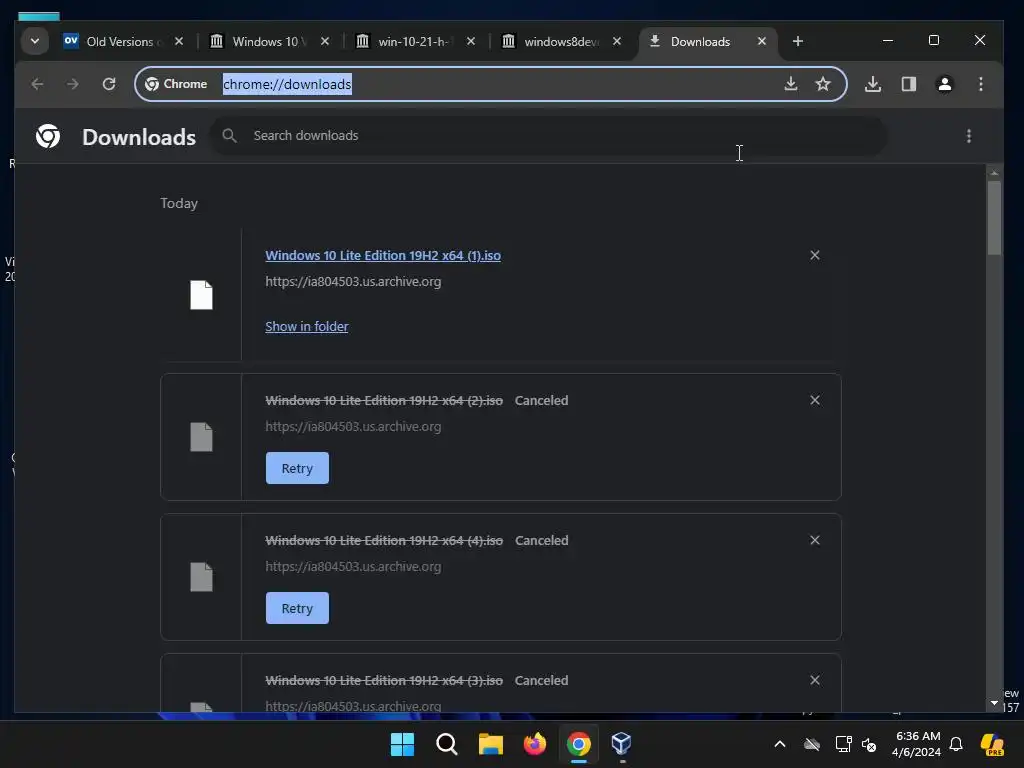Viewport: 1024px width, 768px height.
Task: Close the windows8dev tab
Action: [x=616, y=41]
